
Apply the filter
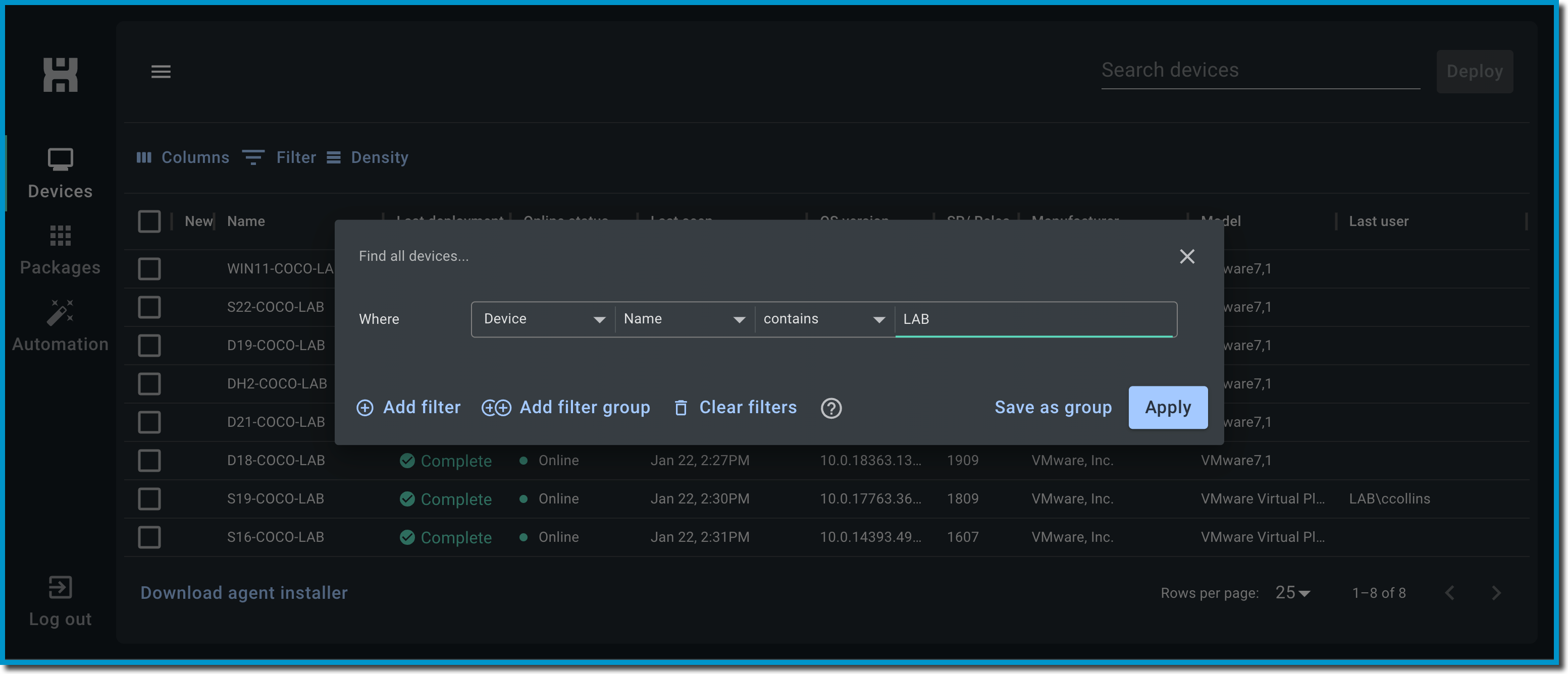1168,407
